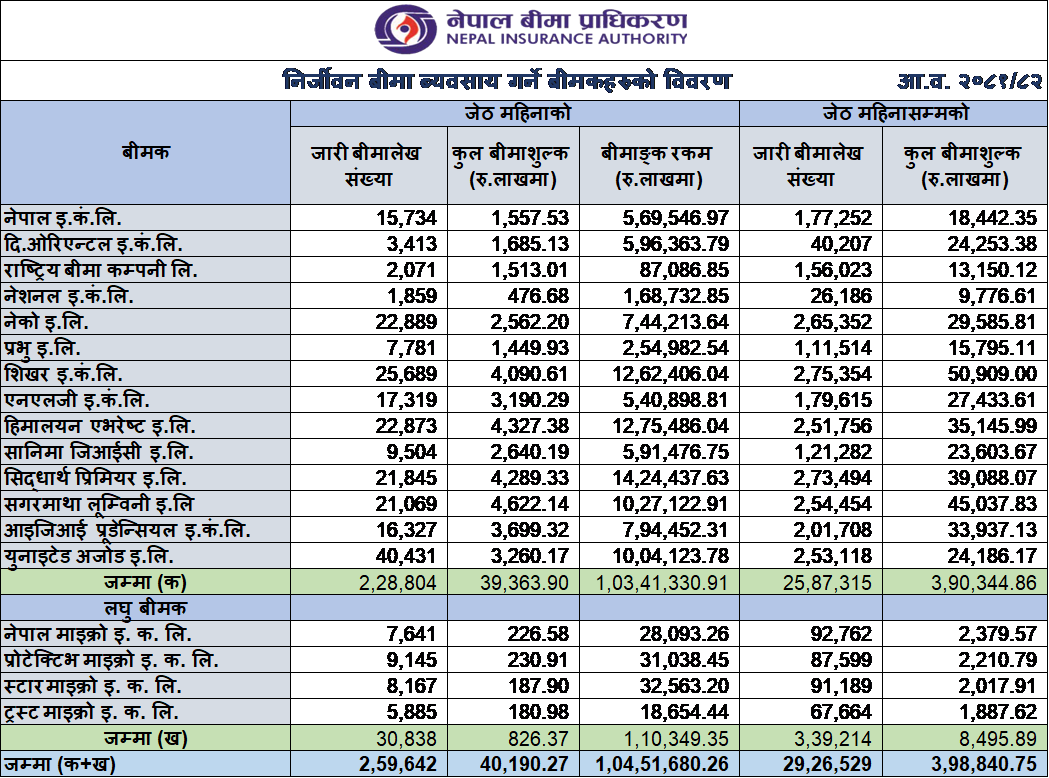Select बीमाङ्क रकम (रु.लाखमा) column header

[x=659, y=166]
